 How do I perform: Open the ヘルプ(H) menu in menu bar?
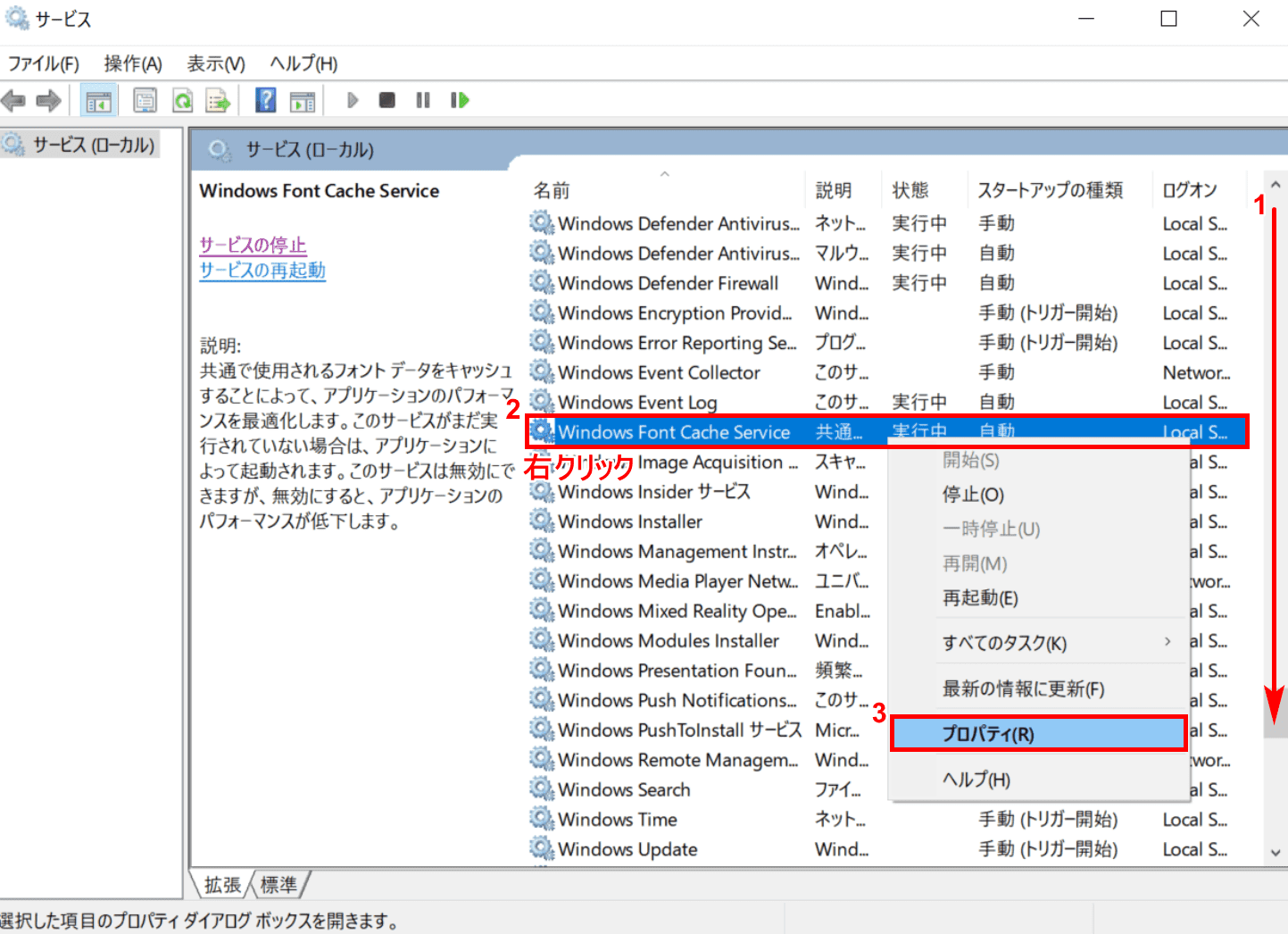pos(303,63)
